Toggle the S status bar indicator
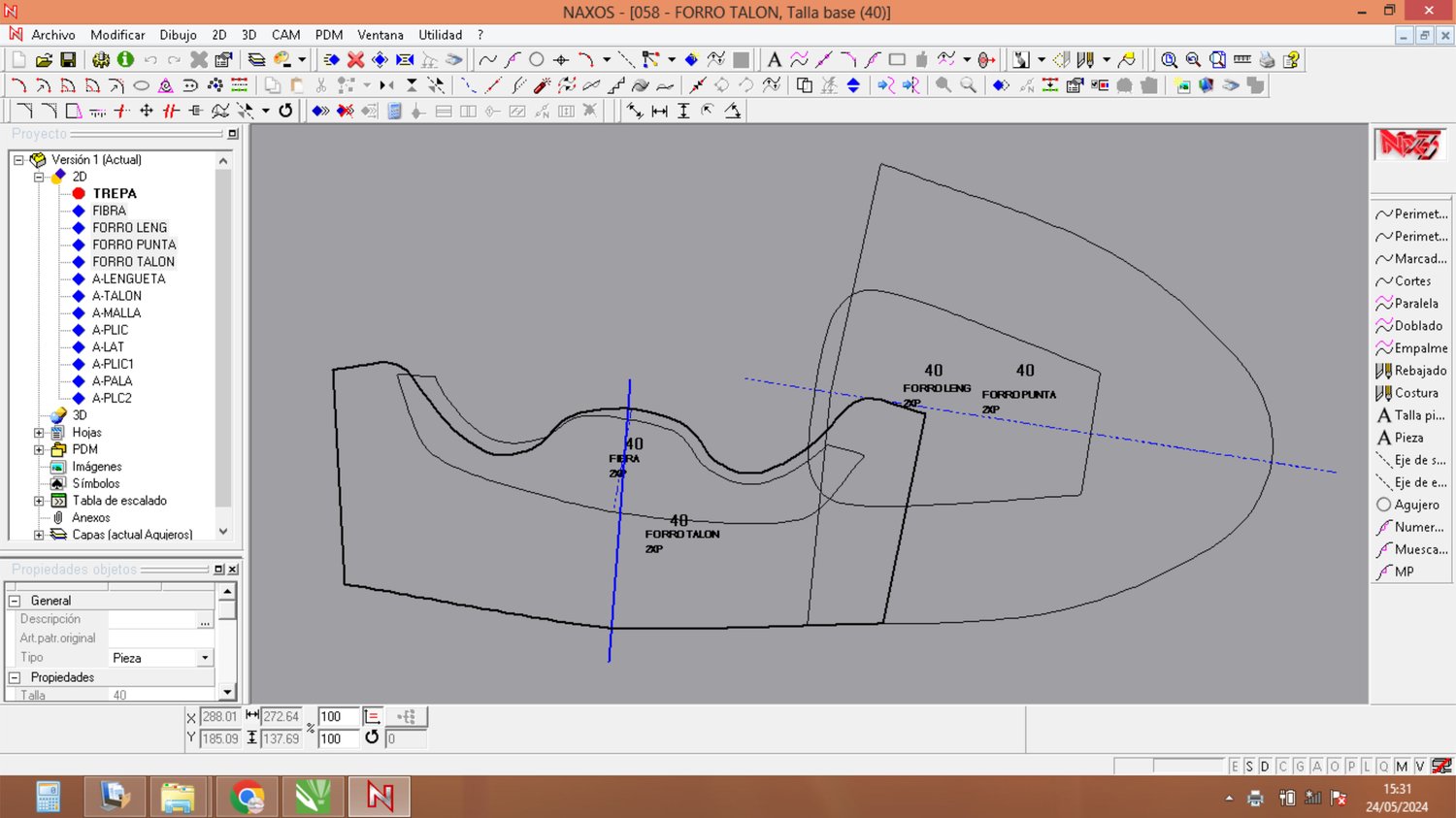Screen dimensions: 1456x818 pyautogui.click(x=1249, y=767)
